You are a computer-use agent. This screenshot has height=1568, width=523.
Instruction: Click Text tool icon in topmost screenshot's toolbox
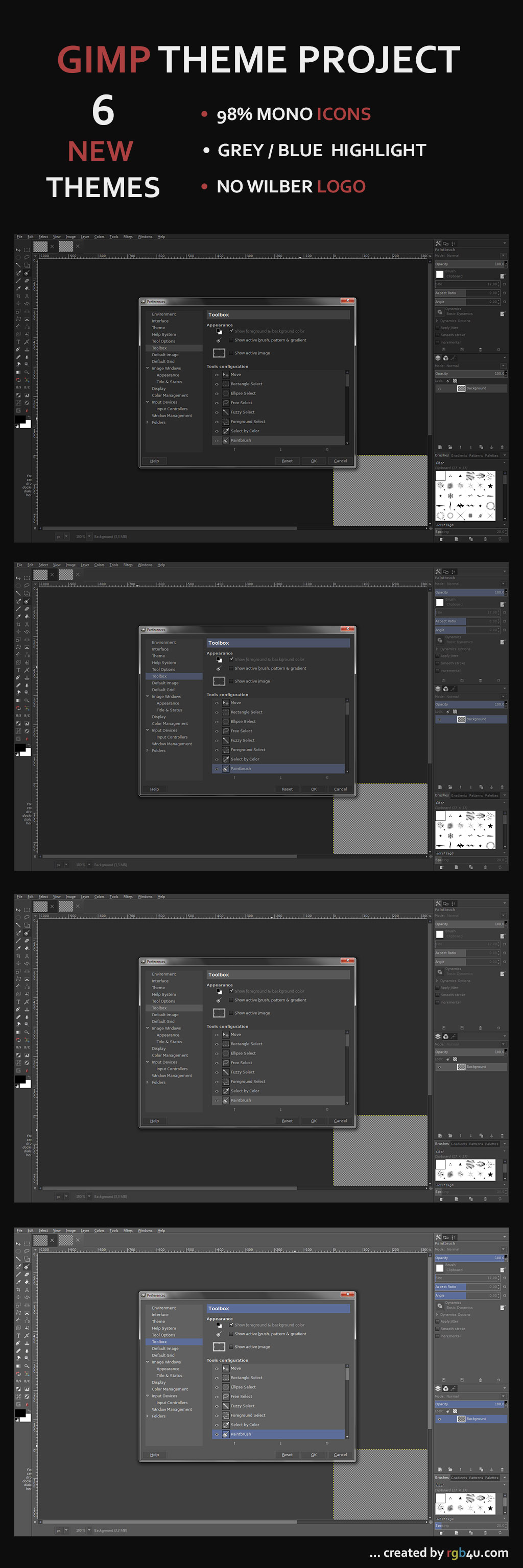click(18, 341)
